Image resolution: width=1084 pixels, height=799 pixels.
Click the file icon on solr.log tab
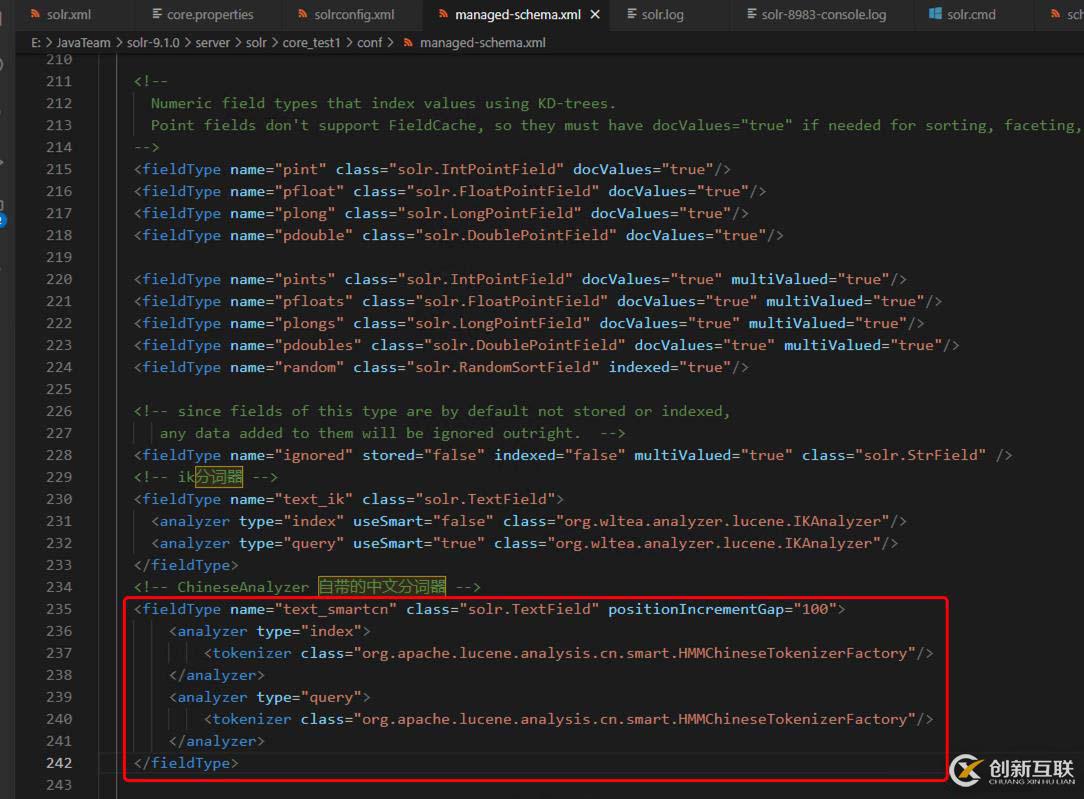pyautogui.click(x=633, y=15)
